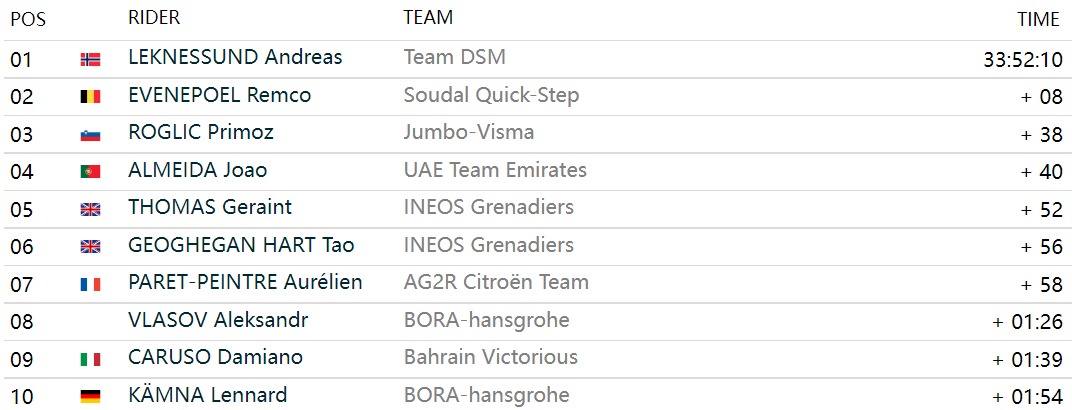Viewport: 1072px width, 410px height.
Task: Click the French flag beside Paret-Peintre
Action: [90, 284]
